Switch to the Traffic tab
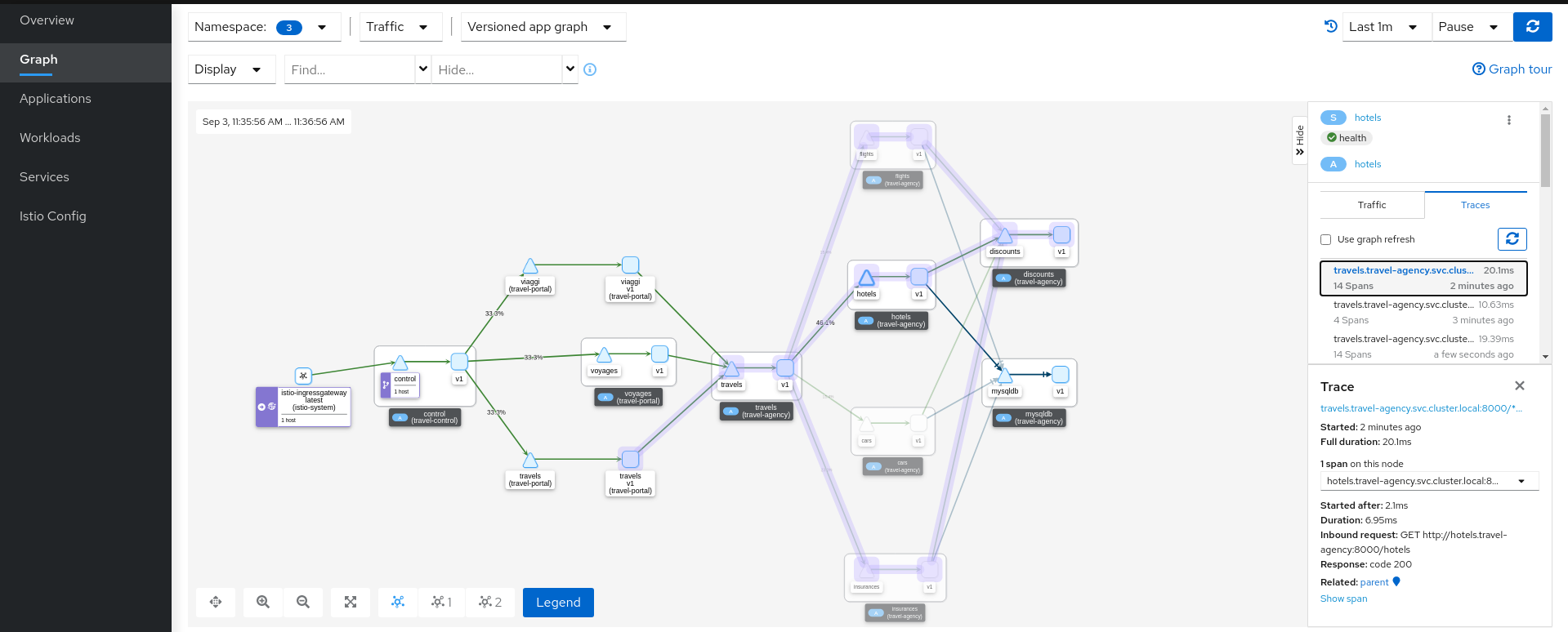 tap(1372, 205)
